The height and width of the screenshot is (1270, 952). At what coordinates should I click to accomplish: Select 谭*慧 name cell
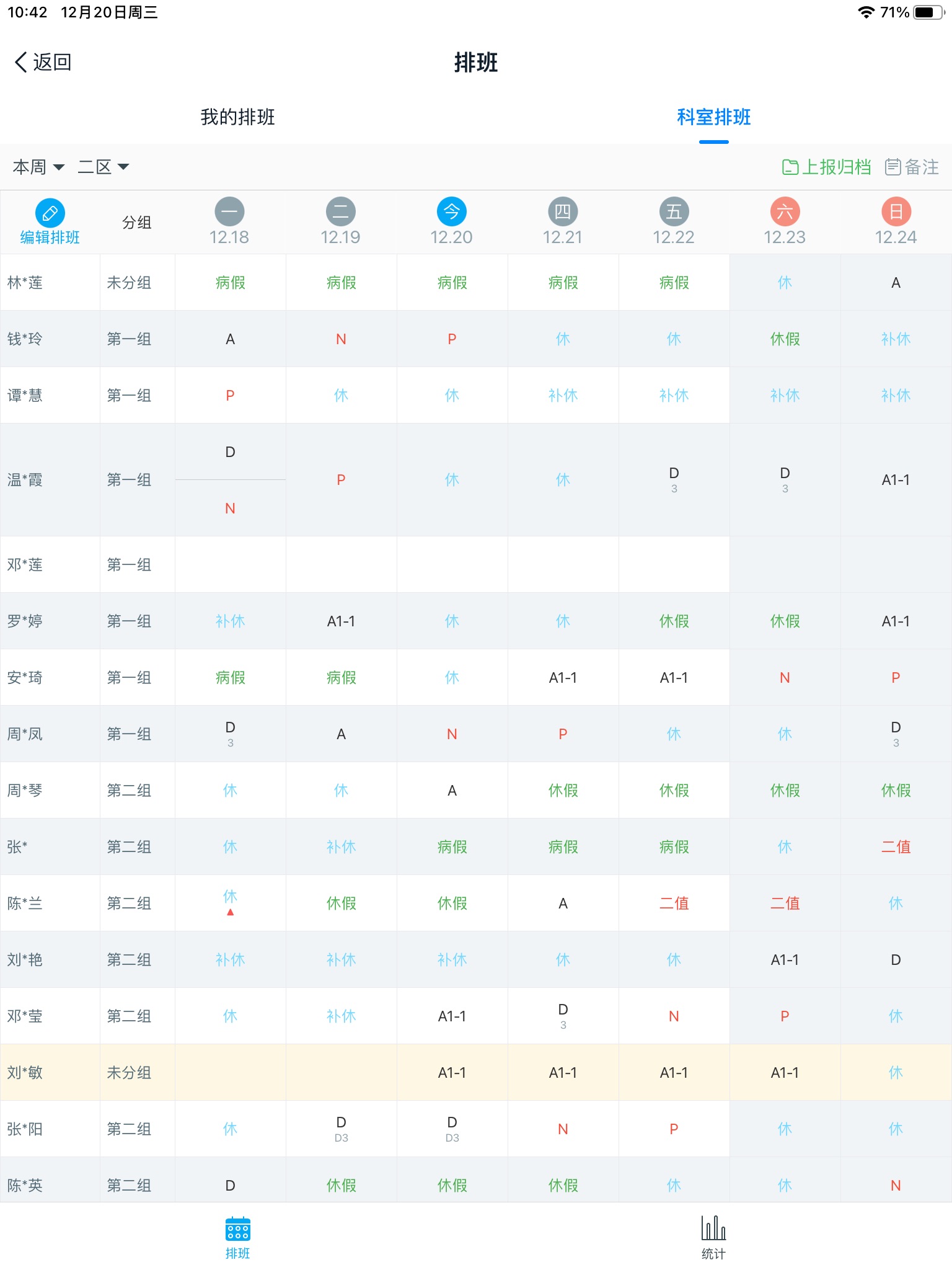[x=50, y=396]
